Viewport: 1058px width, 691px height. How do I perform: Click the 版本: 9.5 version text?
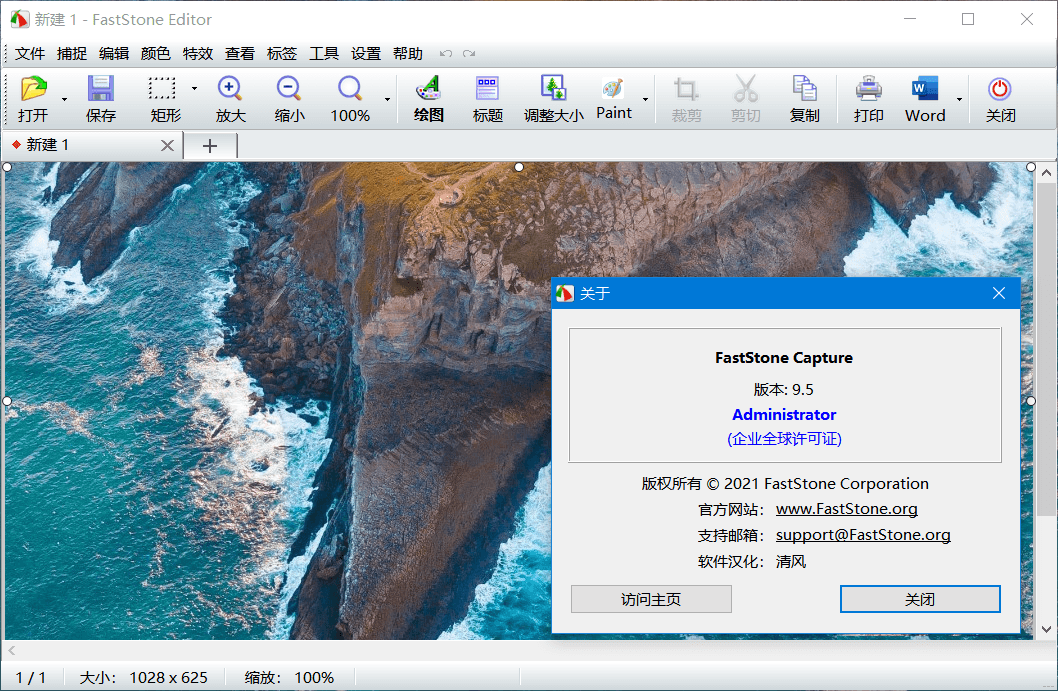tap(783, 389)
